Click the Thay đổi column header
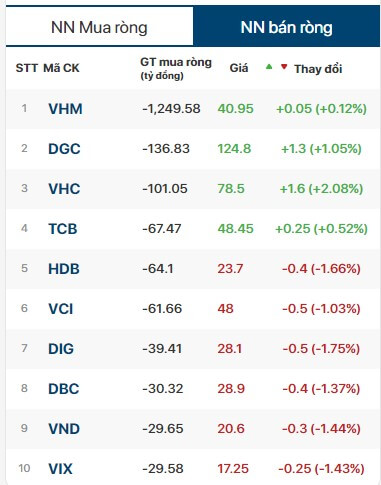 (x=318, y=69)
